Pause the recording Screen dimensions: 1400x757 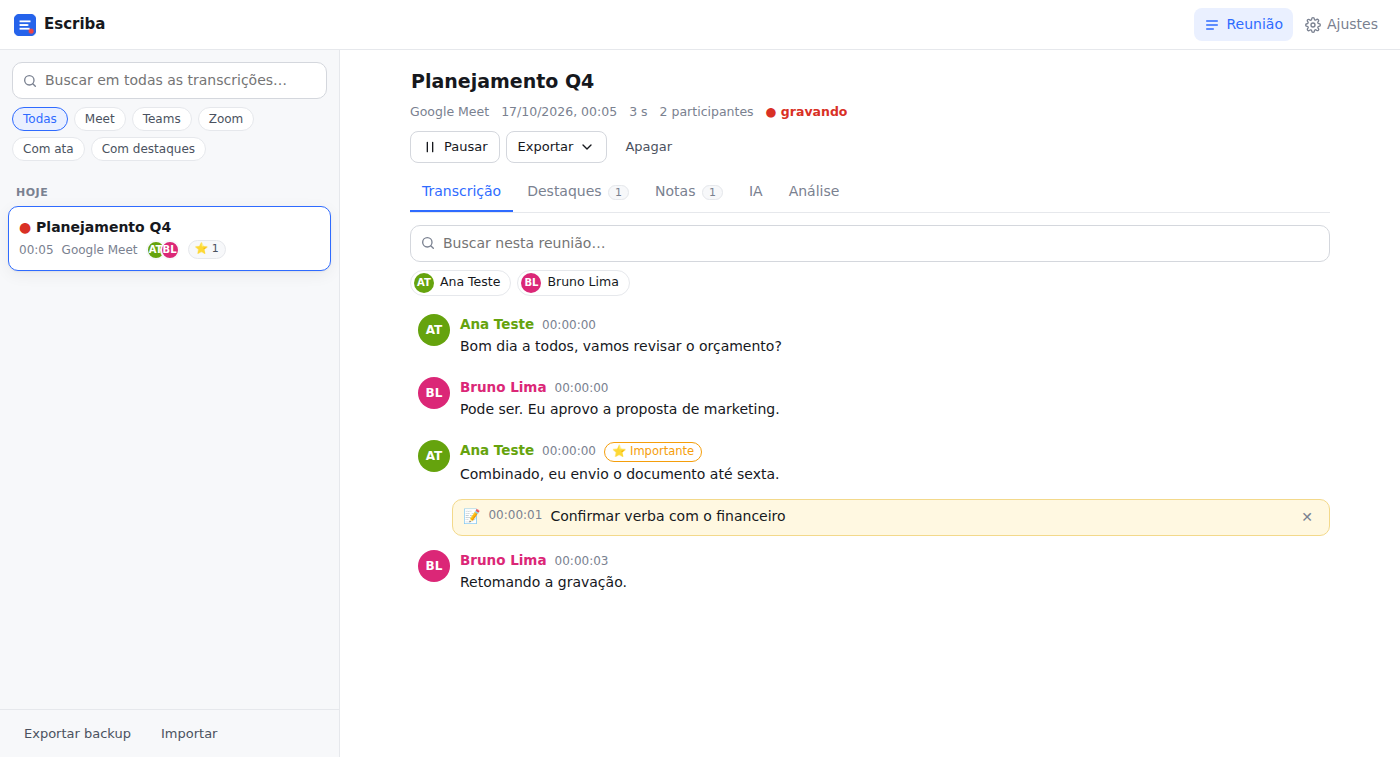pyautogui.click(x=455, y=147)
